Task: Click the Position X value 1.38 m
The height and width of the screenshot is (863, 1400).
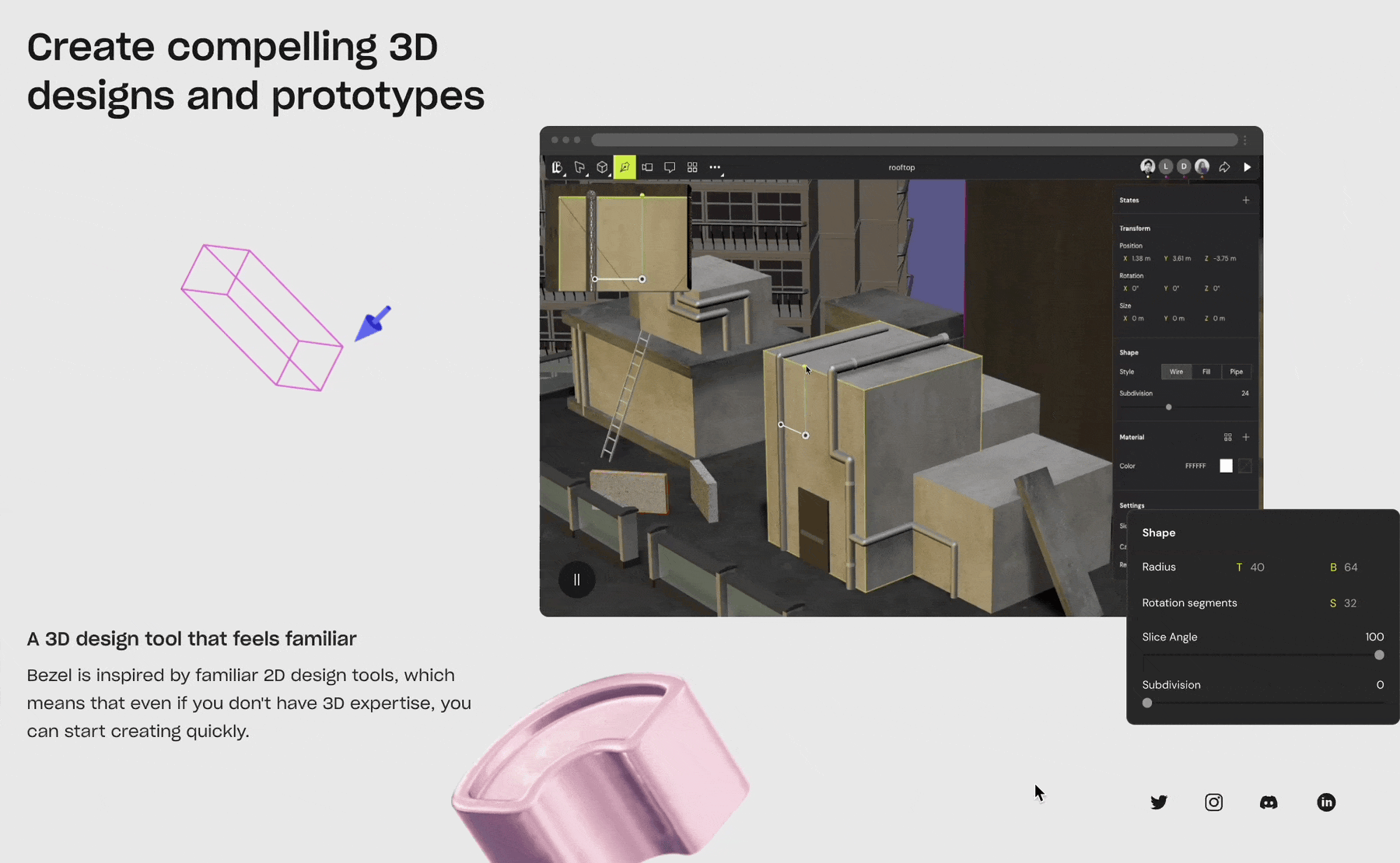Action: click(x=1141, y=259)
